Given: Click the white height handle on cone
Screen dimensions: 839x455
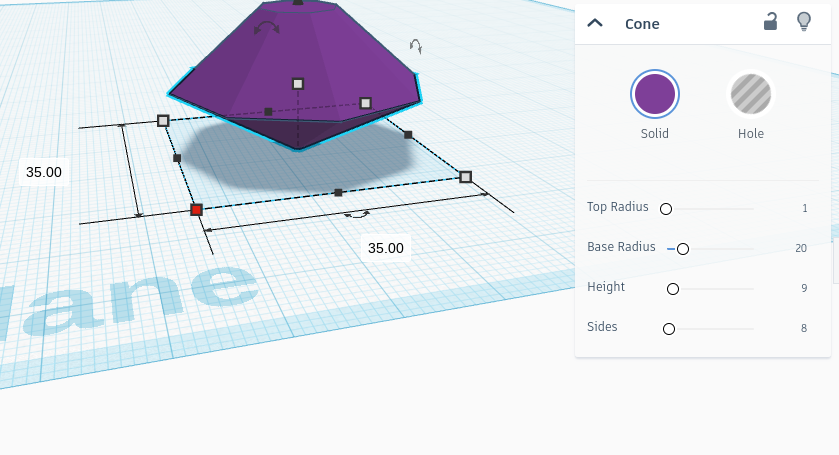Looking at the screenshot, I should point(298,84).
